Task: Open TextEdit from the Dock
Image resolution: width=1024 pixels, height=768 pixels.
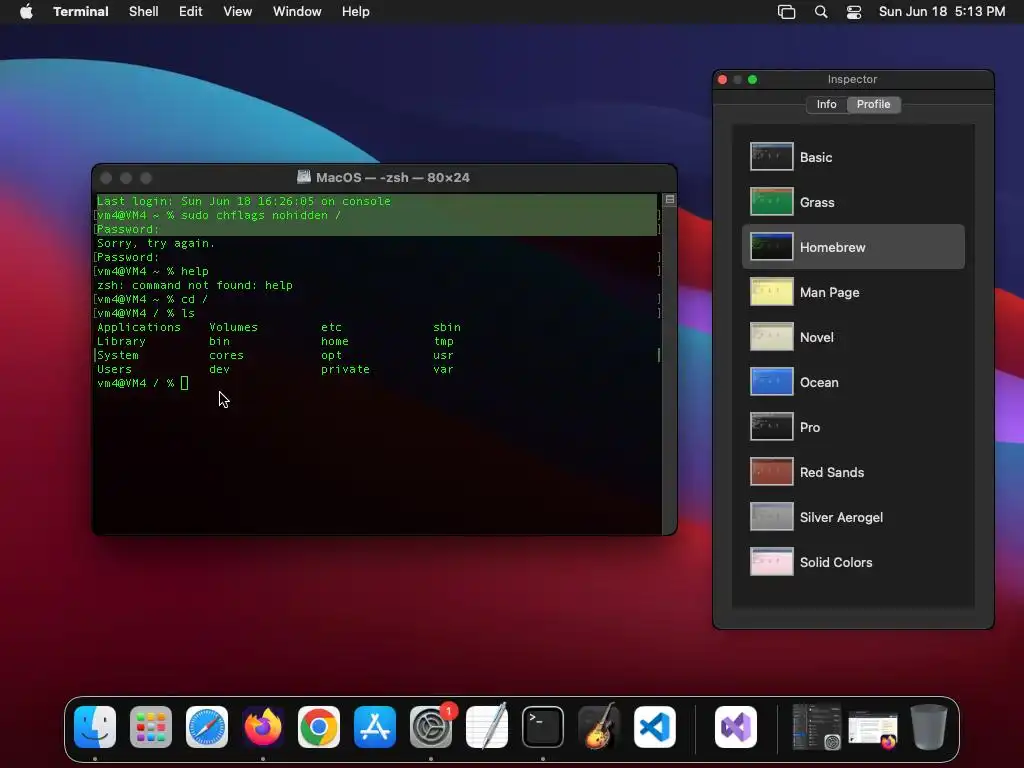Action: [487, 727]
